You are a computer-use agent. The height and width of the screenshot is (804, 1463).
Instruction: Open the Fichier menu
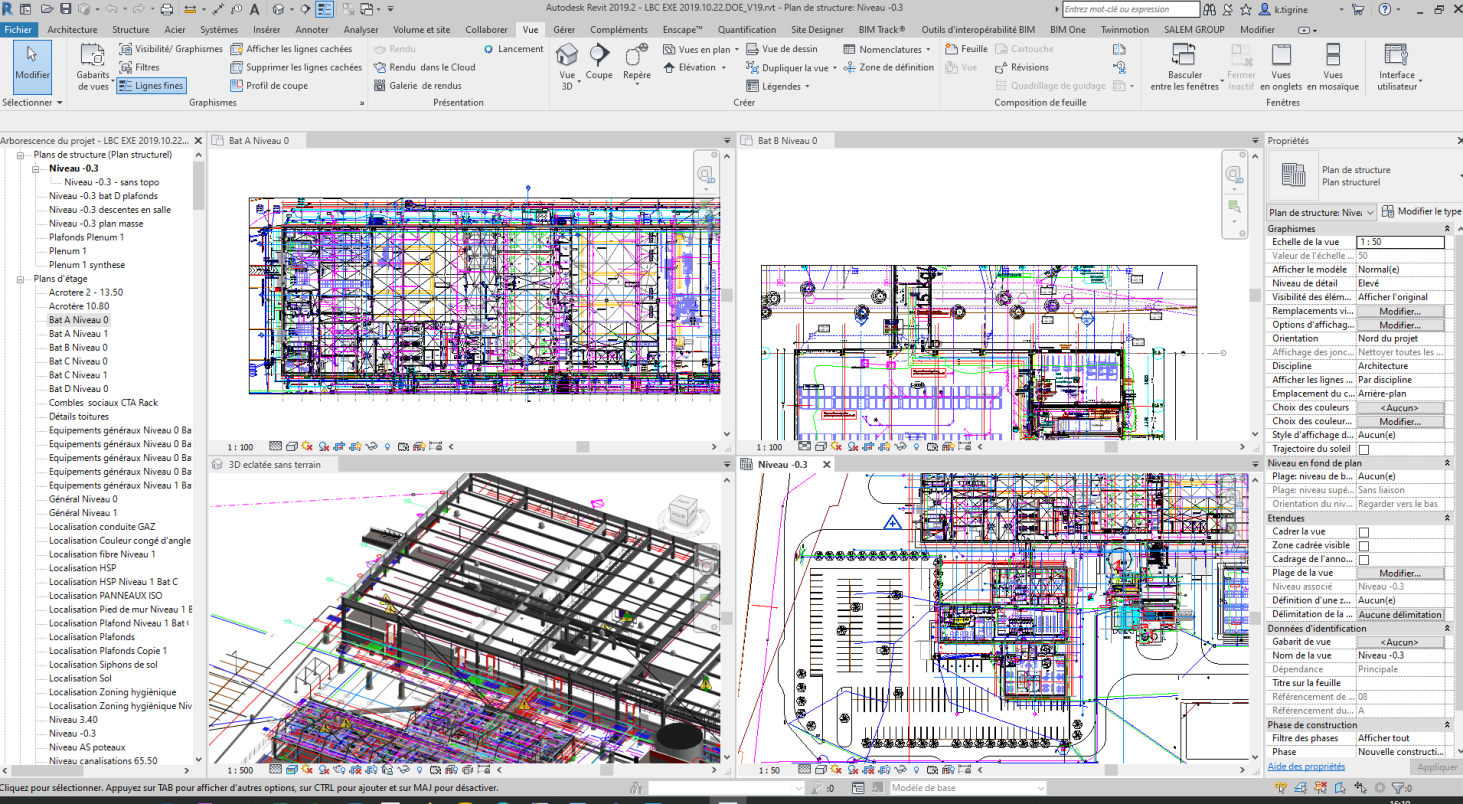click(x=18, y=30)
